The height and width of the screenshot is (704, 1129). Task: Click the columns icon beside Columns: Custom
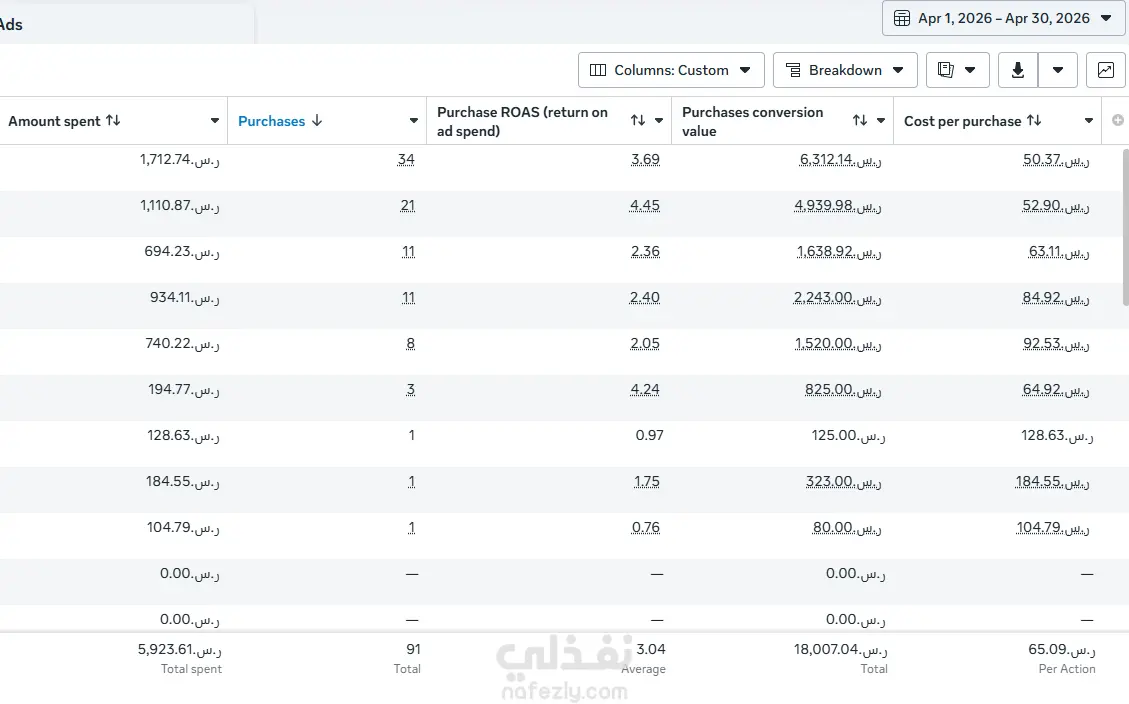tap(598, 70)
